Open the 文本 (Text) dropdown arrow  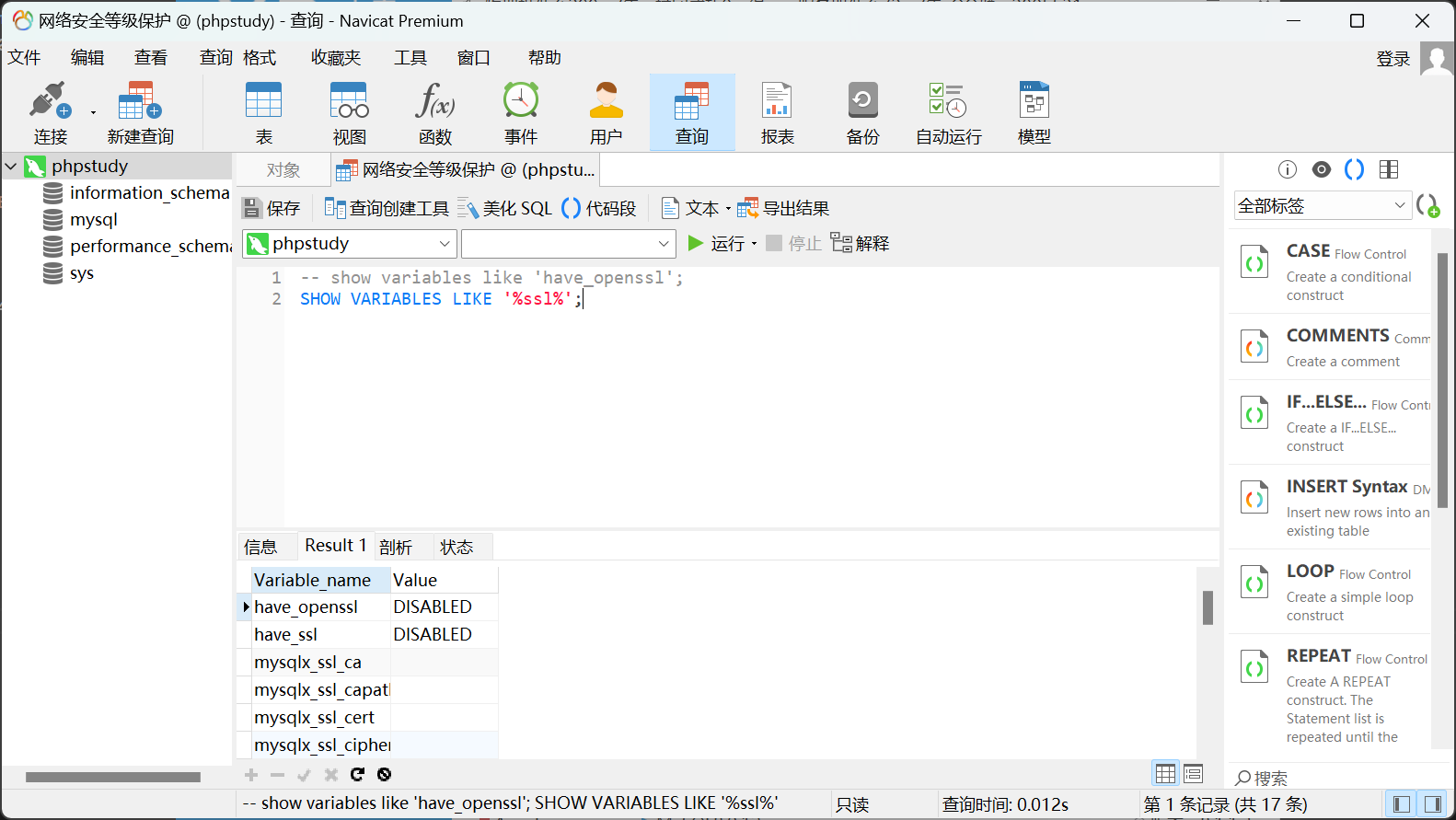pyautogui.click(x=727, y=209)
